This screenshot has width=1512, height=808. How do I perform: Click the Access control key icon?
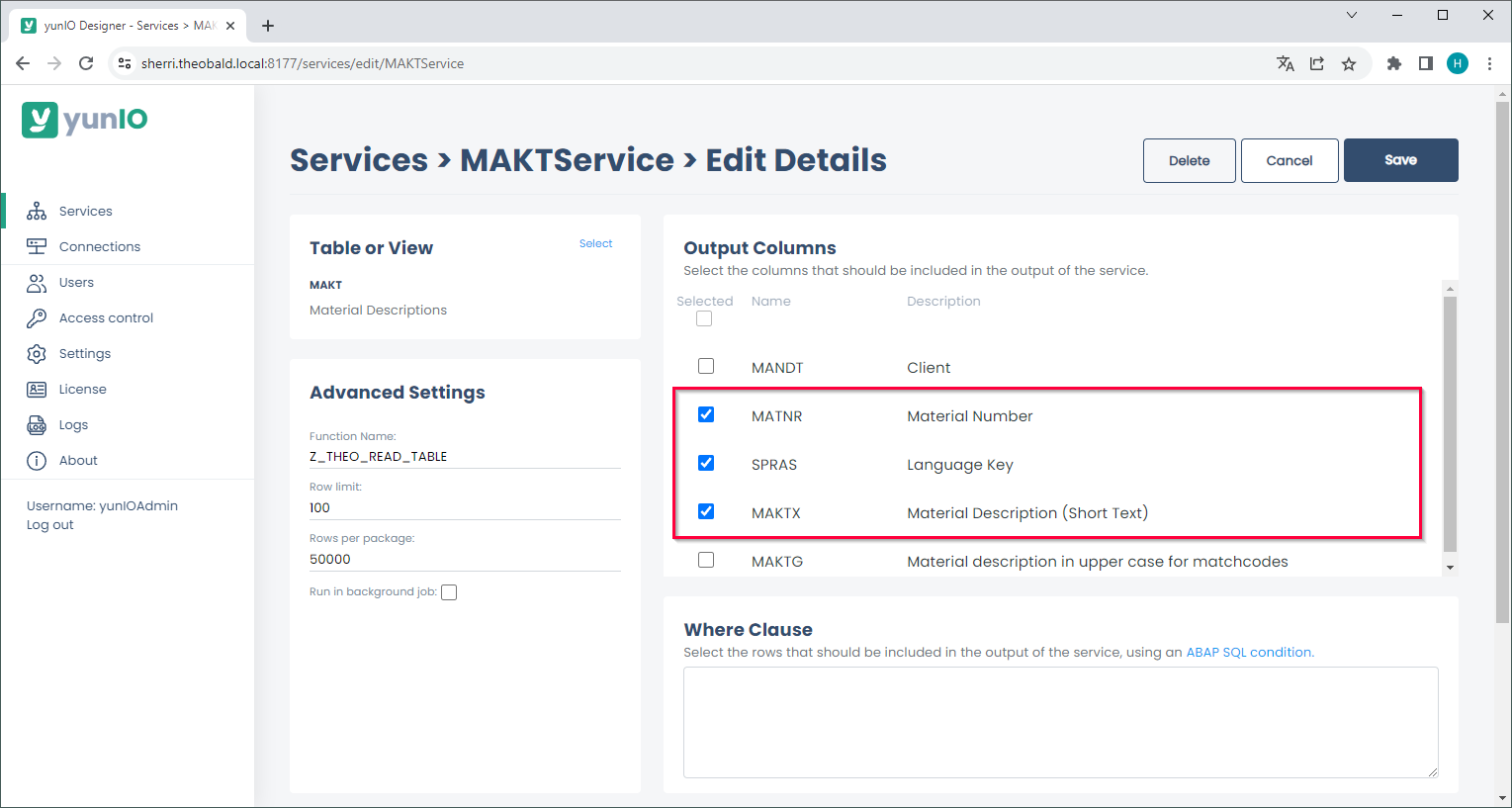[x=37, y=318]
